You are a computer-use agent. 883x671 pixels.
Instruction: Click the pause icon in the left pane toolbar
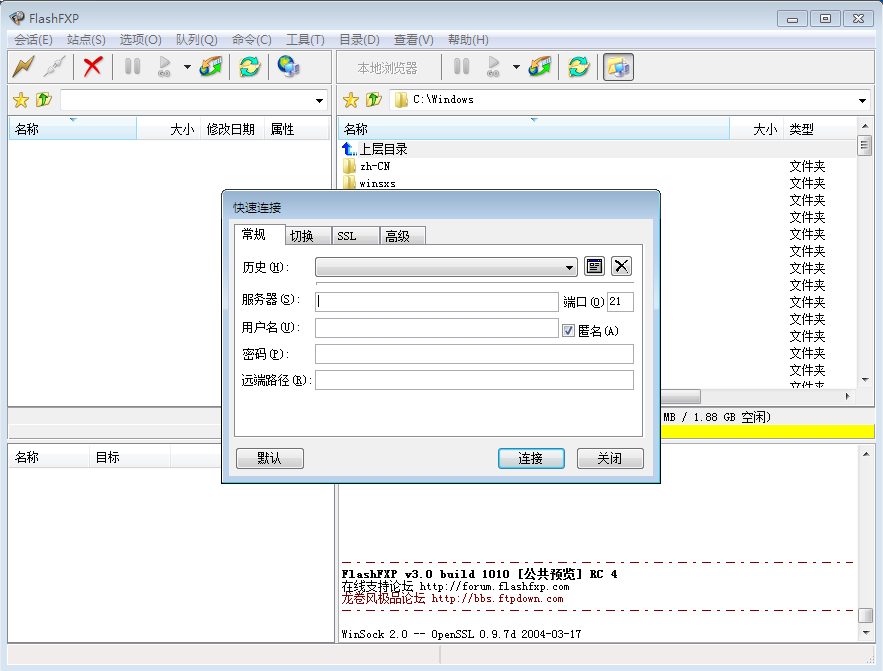132,67
